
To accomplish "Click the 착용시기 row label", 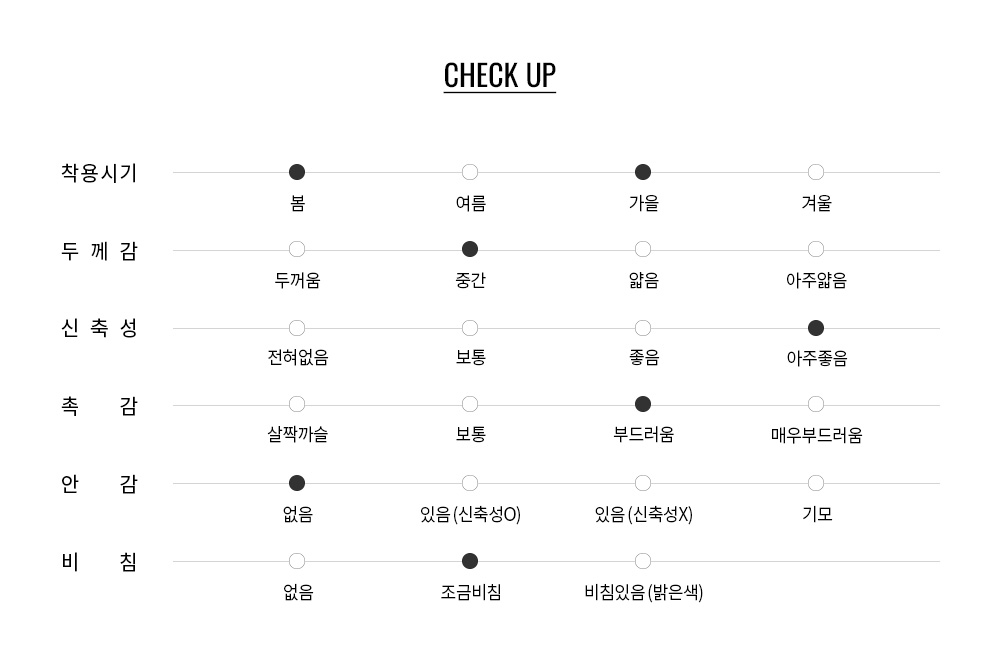I will click(x=99, y=173).
